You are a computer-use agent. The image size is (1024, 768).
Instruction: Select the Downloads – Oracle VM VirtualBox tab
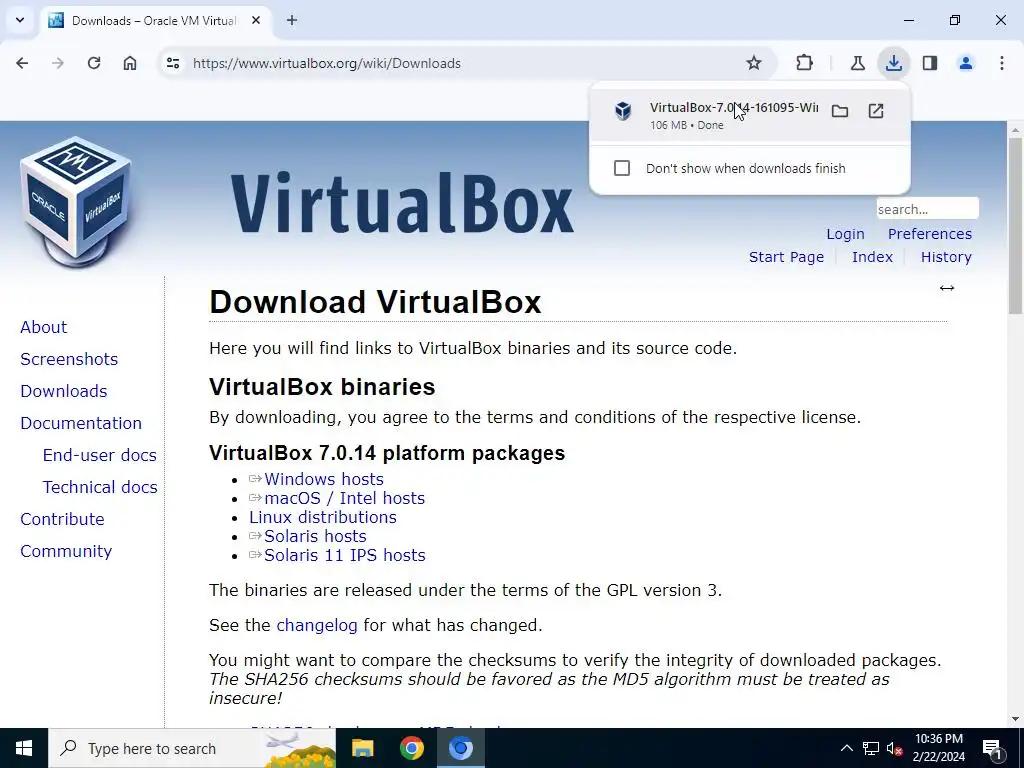[x=153, y=21]
